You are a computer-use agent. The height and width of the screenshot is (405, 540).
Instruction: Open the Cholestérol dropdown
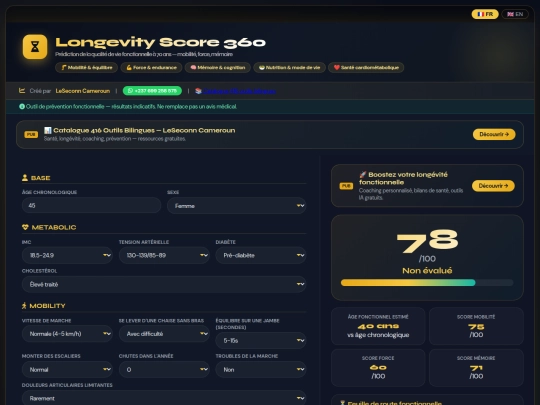point(164,284)
